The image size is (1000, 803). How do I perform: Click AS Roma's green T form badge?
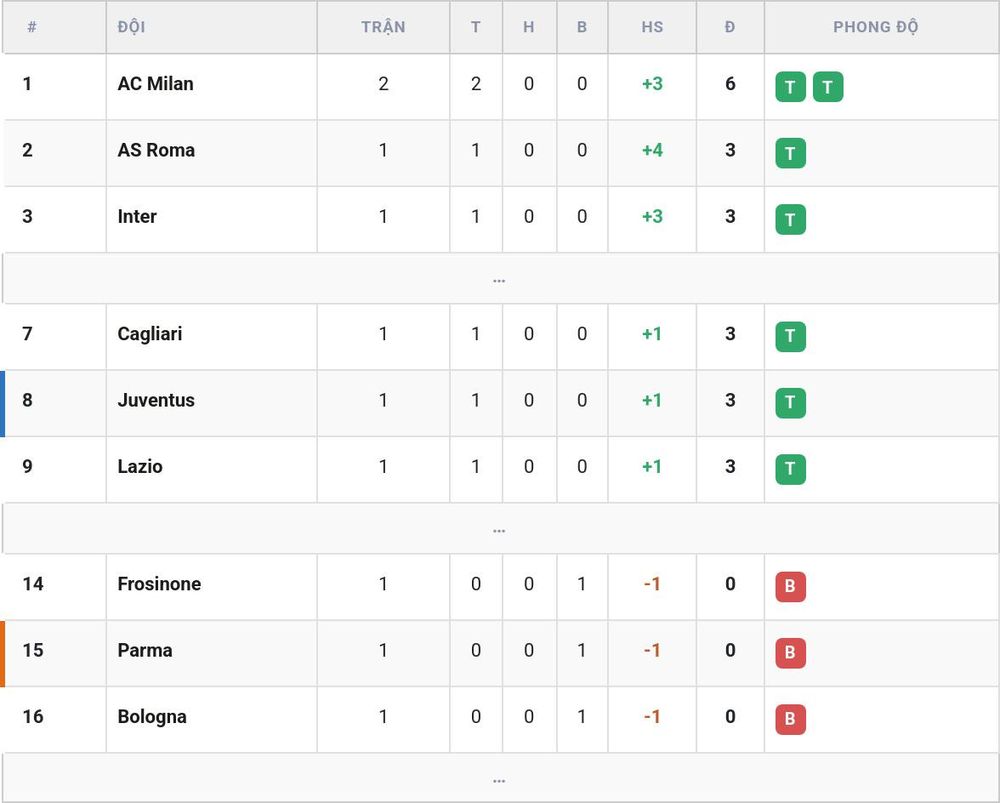(x=790, y=153)
